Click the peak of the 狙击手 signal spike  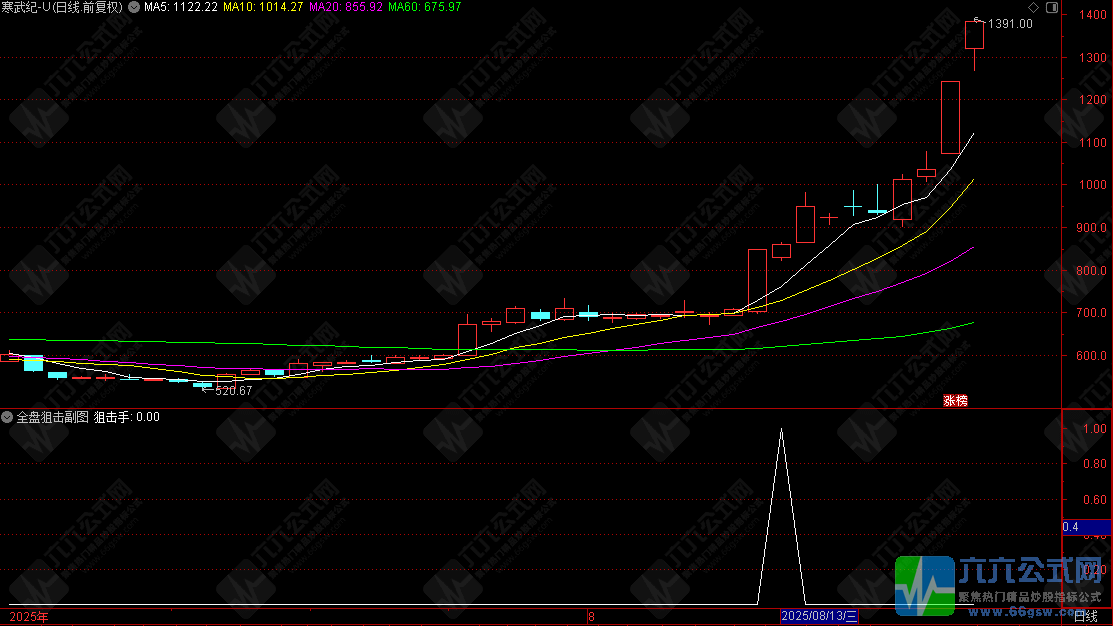coord(782,429)
